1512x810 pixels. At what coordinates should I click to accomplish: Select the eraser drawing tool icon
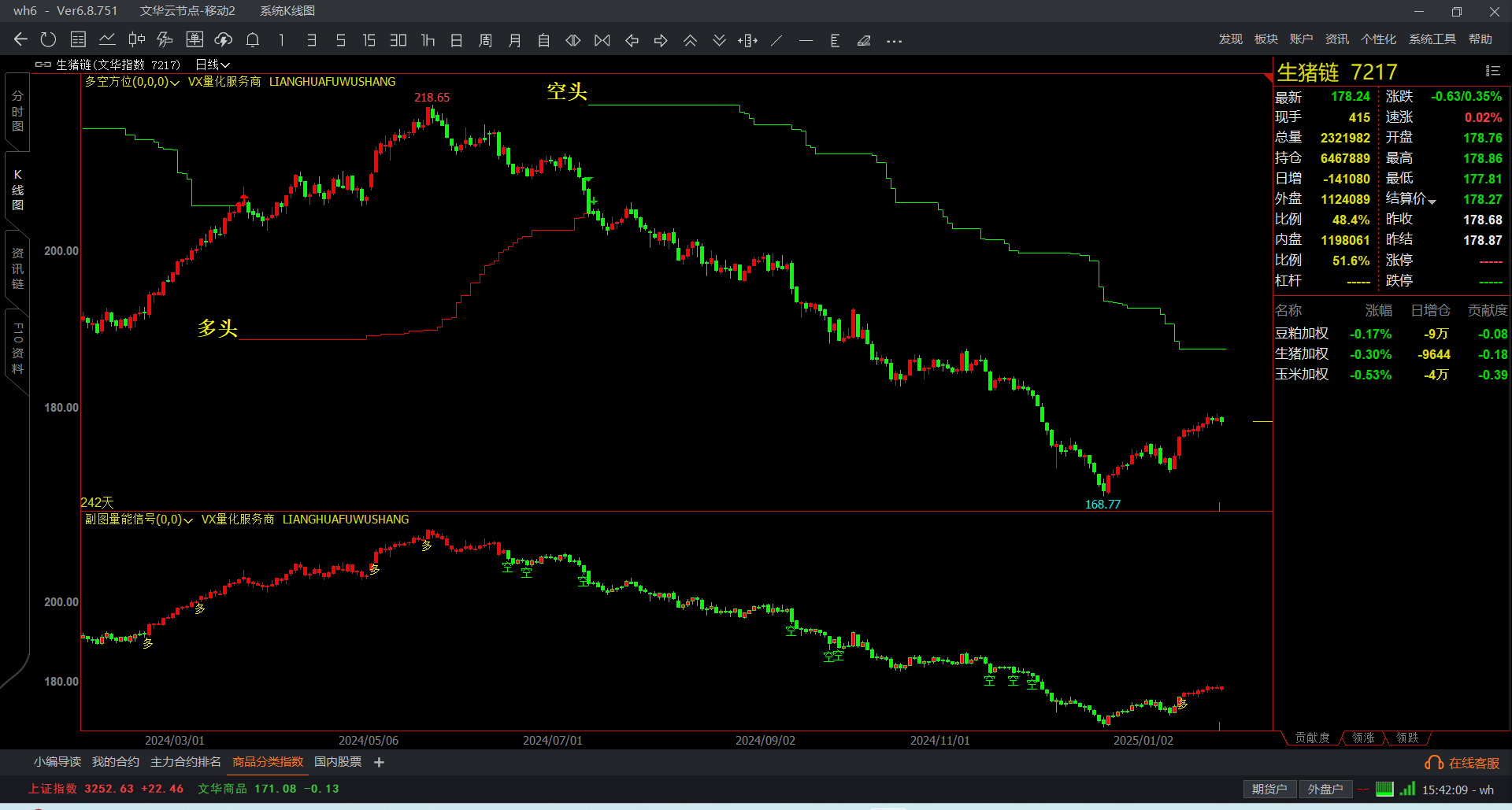[864, 40]
